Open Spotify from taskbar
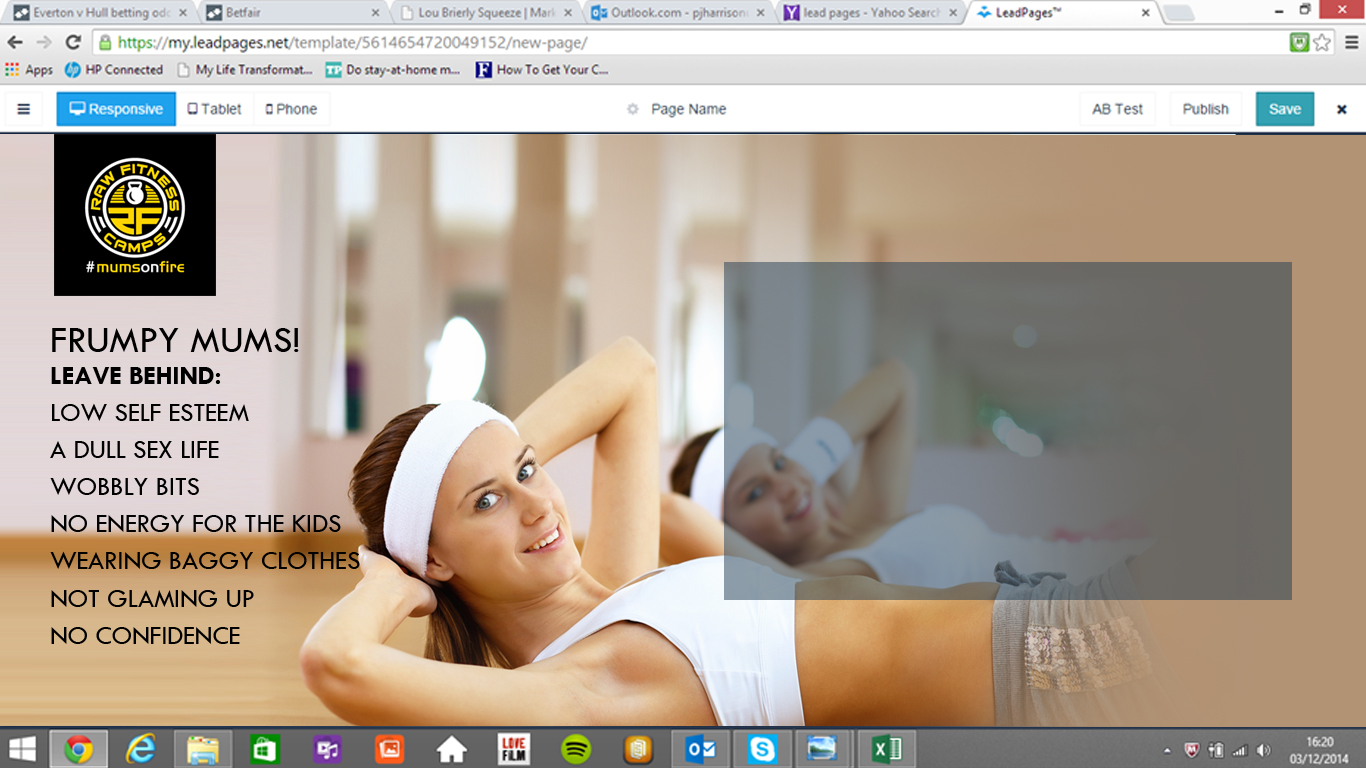 point(576,749)
